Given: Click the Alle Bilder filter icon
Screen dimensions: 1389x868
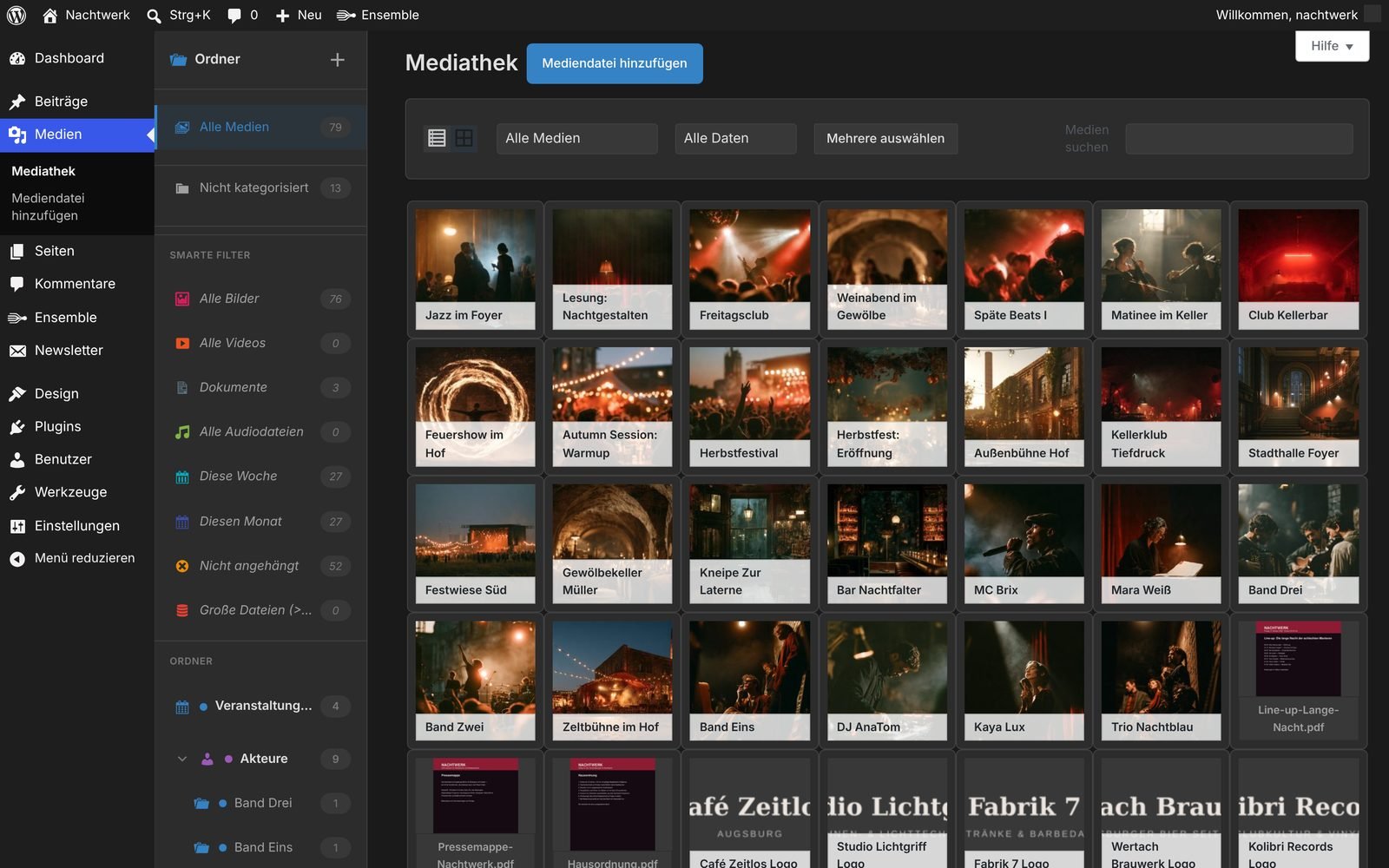Looking at the screenshot, I should (x=182, y=299).
